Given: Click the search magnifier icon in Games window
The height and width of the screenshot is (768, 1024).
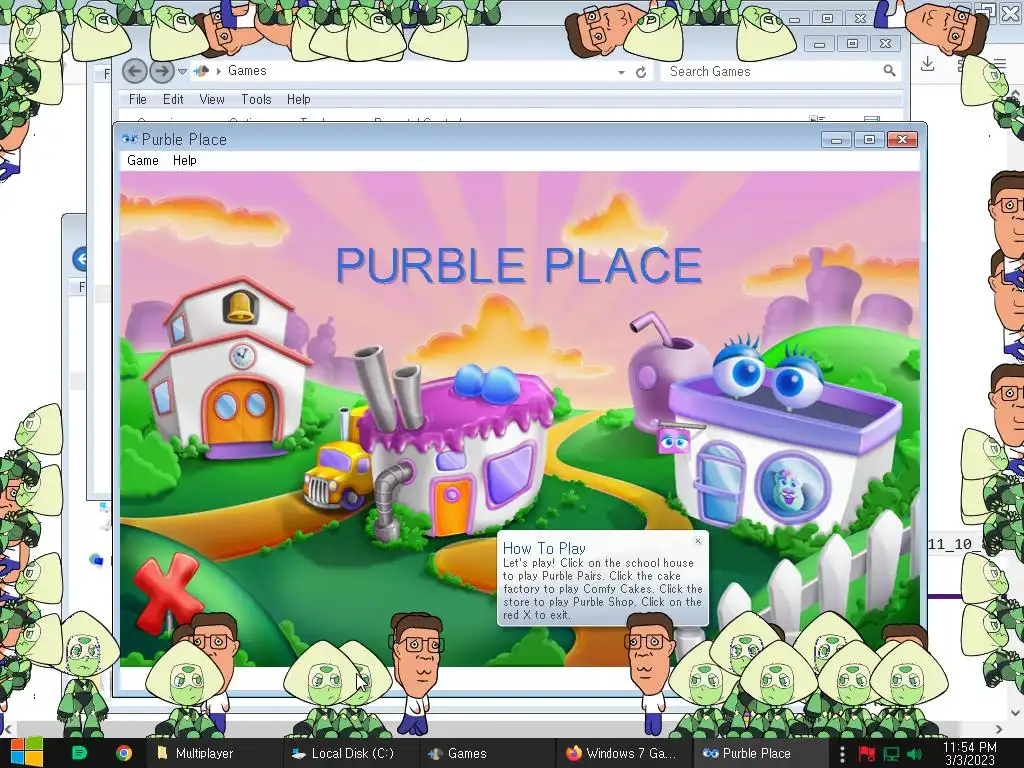Looking at the screenshot, I should point(889,71).
